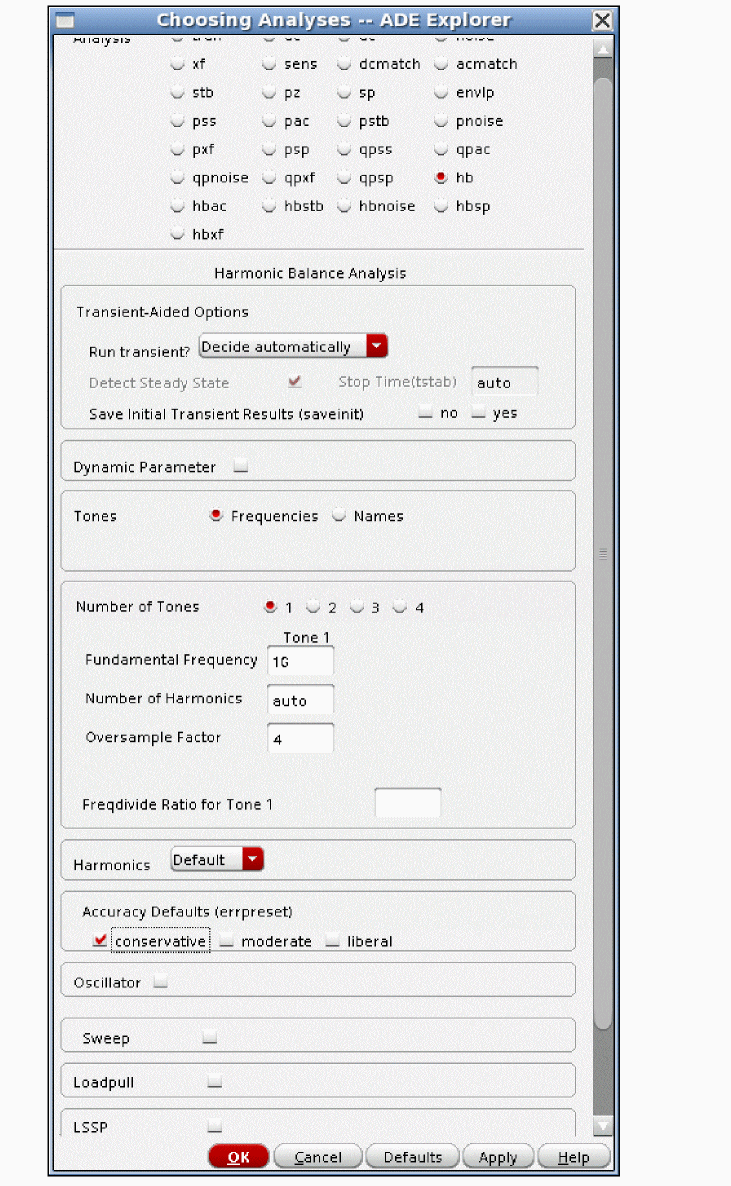Open the Harmonics Default dropdown
Image resolution: width=731 pixels, height=1186 pixels.
pyautogui.click(x=217, y=859)
